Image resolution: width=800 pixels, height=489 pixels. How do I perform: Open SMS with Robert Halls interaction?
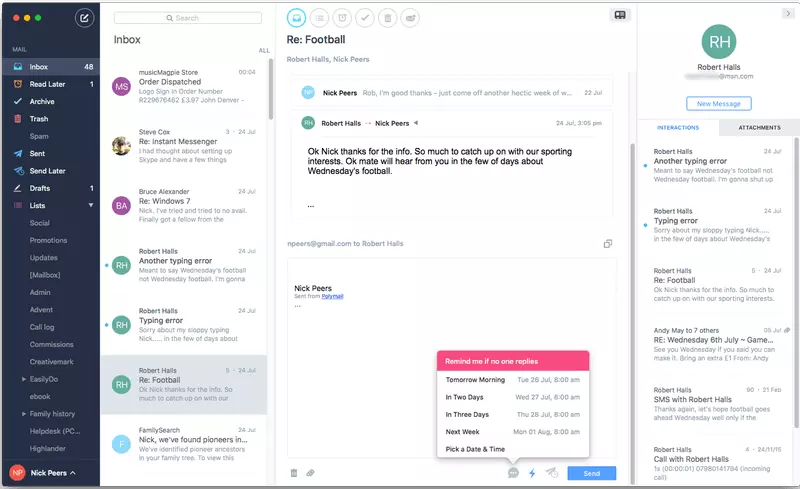click(717, 404)
